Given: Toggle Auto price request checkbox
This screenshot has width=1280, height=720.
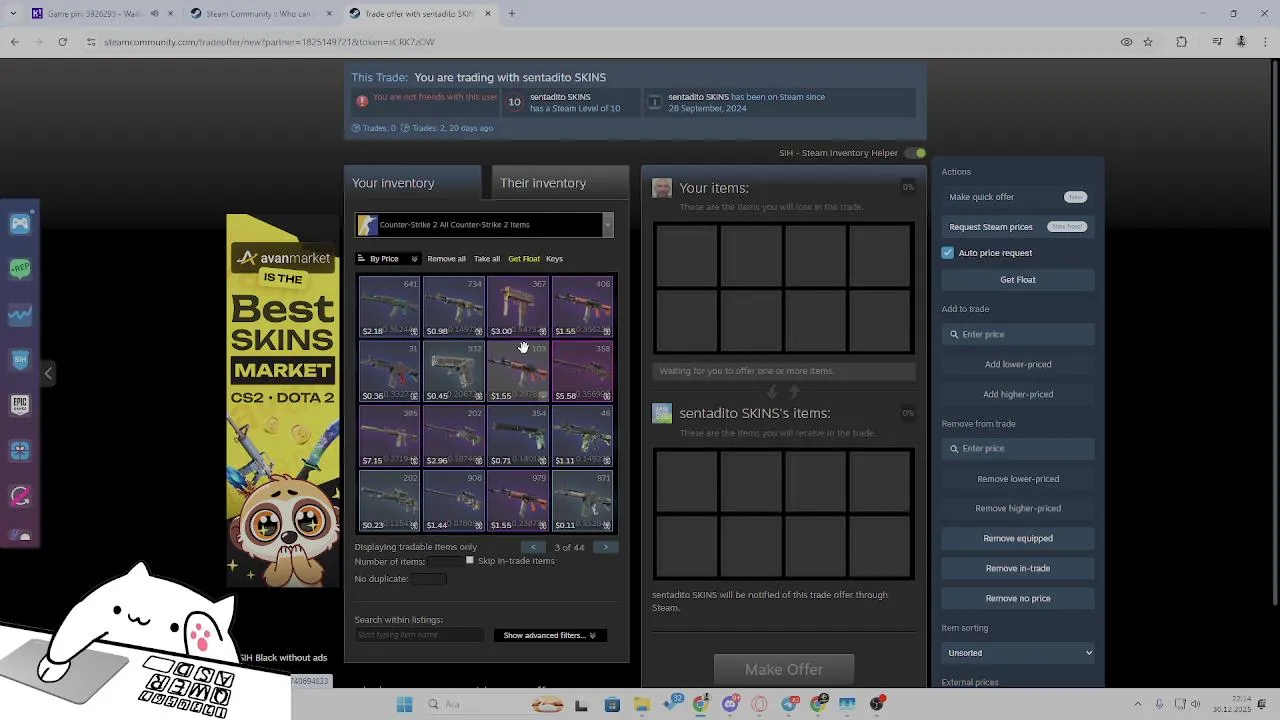Looking at the screenshot, I should point(948,253).
